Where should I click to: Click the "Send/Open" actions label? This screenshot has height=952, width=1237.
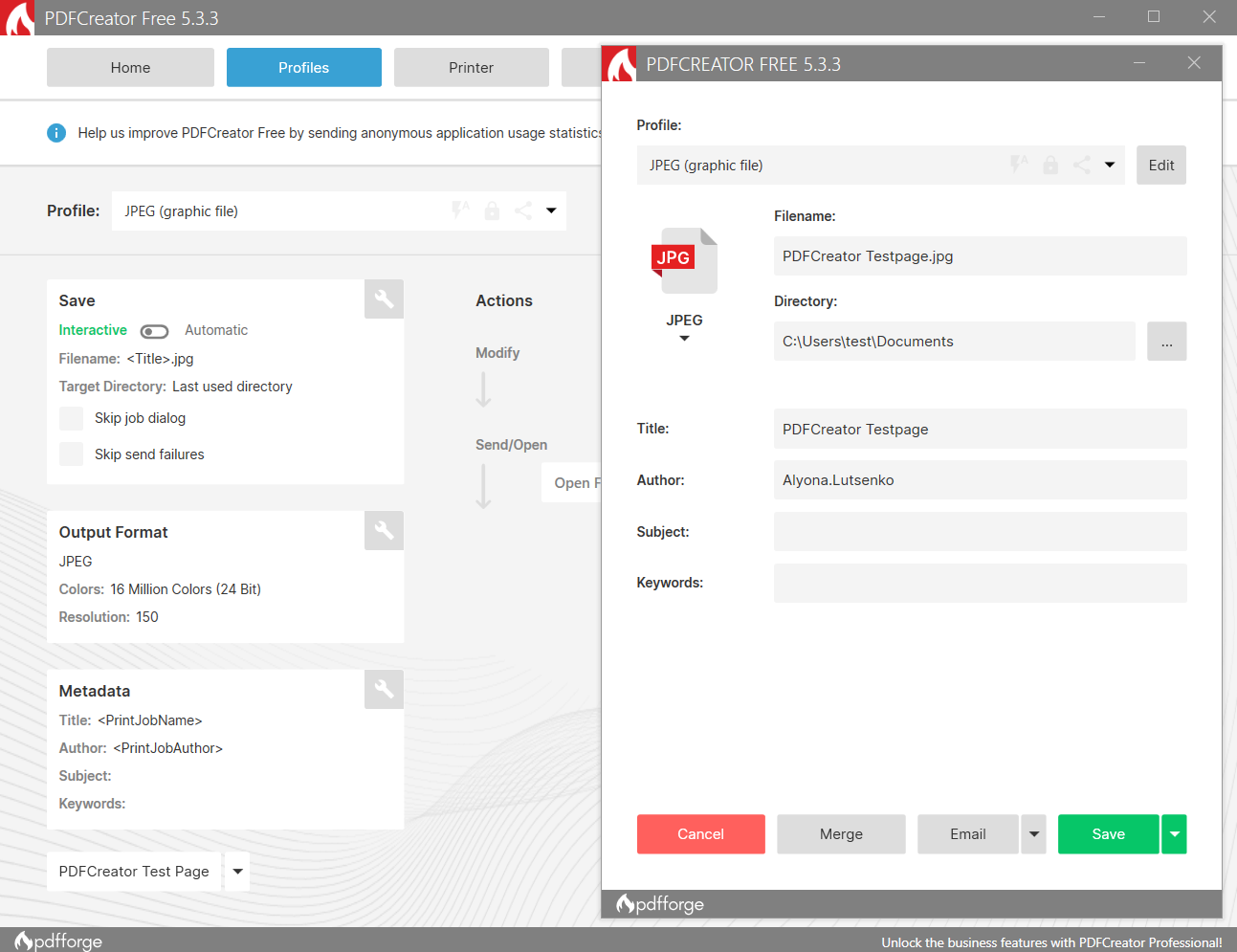[x=512, y=445]
